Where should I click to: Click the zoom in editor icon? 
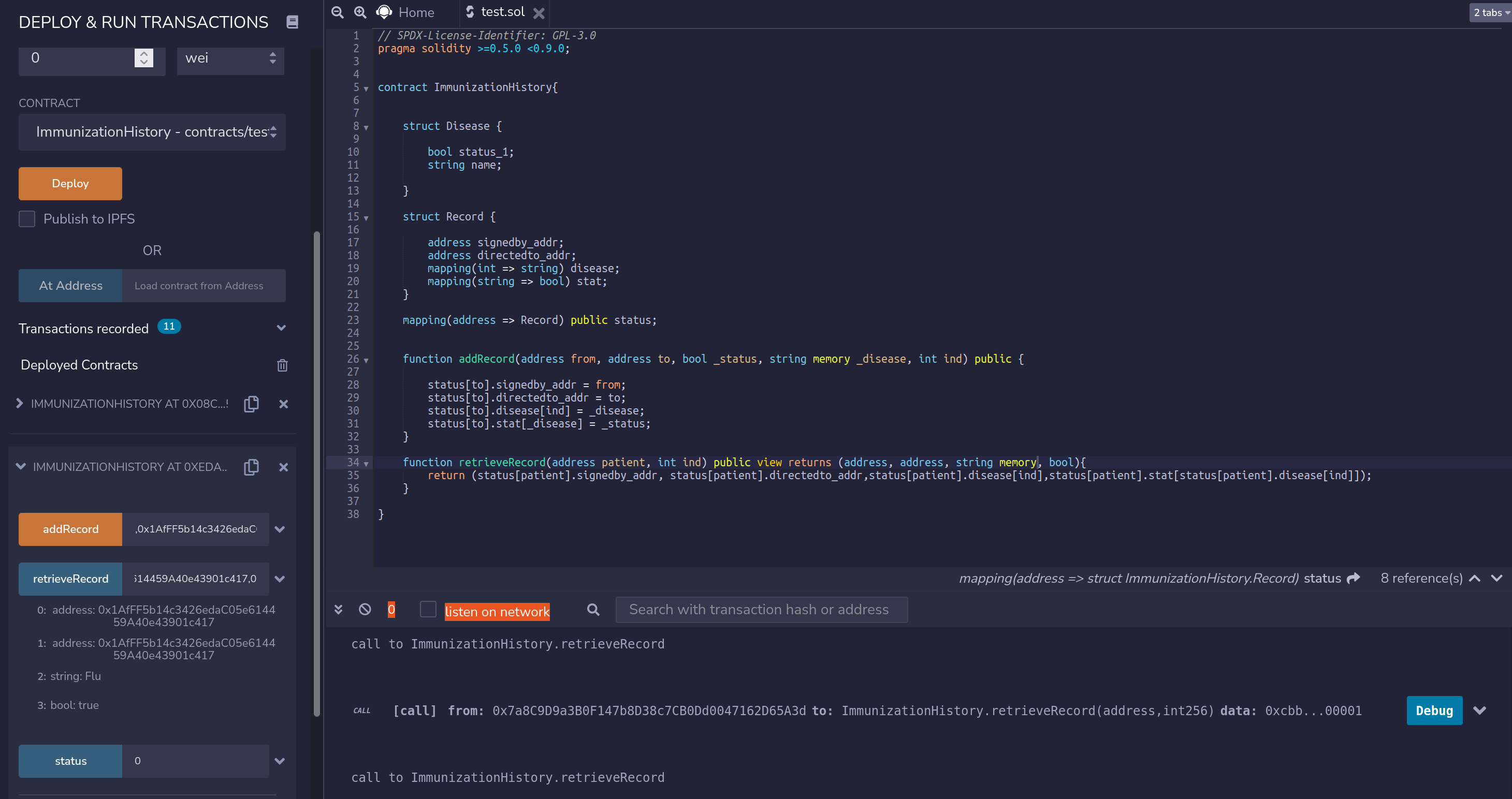tap(360, 12)
